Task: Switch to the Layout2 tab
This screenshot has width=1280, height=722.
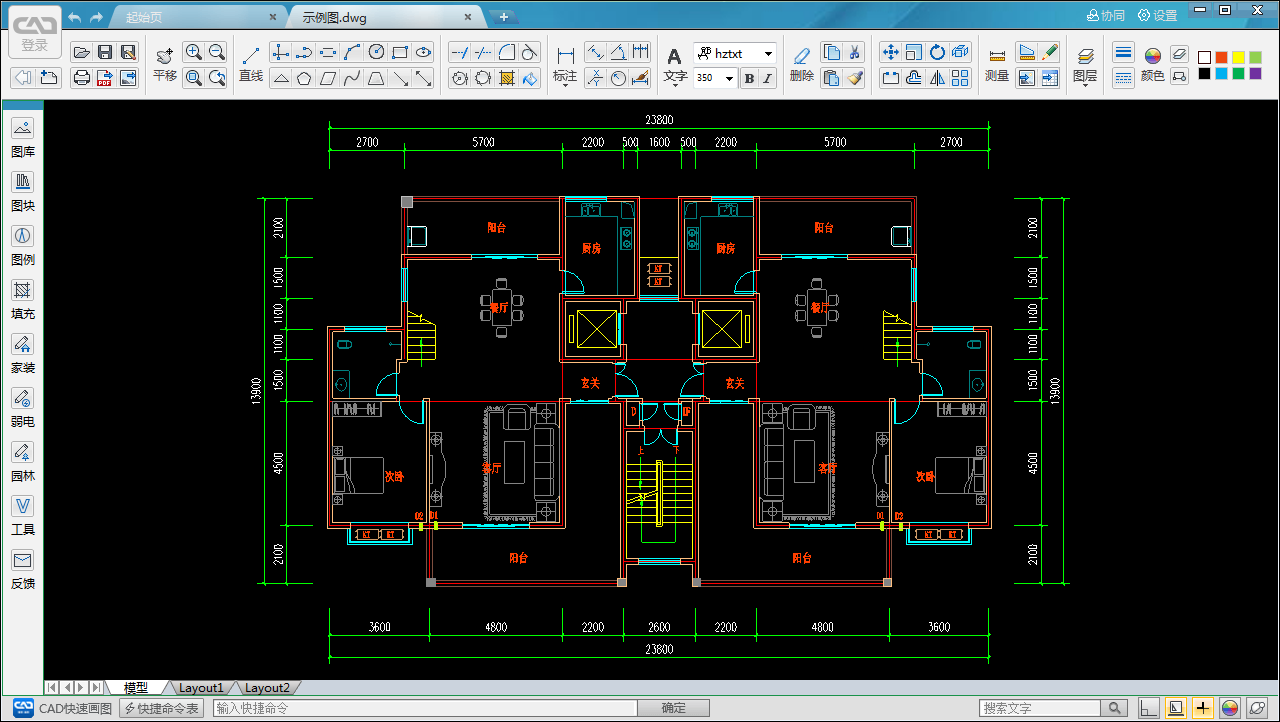Action: 267,688
